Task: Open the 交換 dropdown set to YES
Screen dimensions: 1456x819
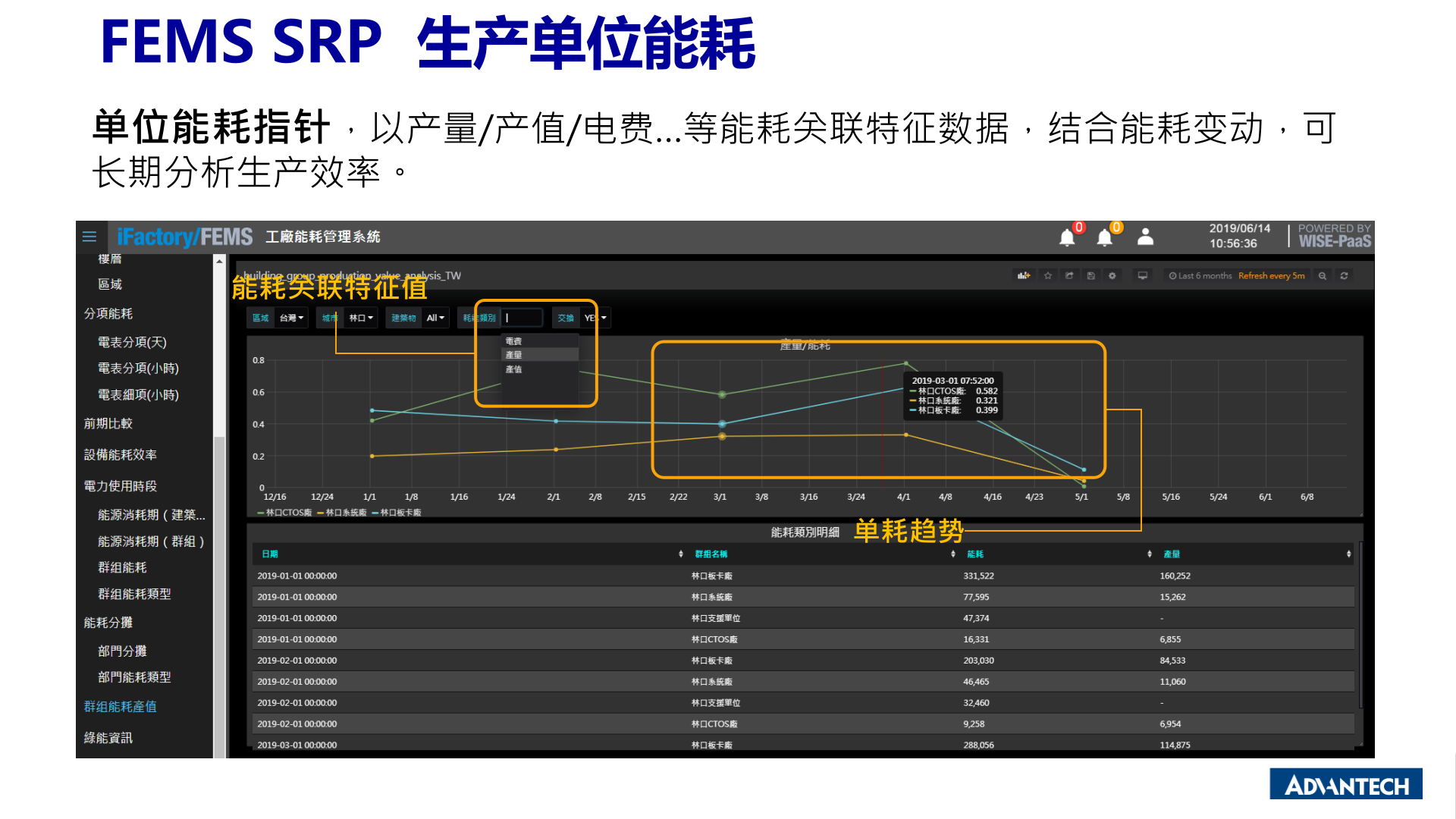Action: click(593, 318)
